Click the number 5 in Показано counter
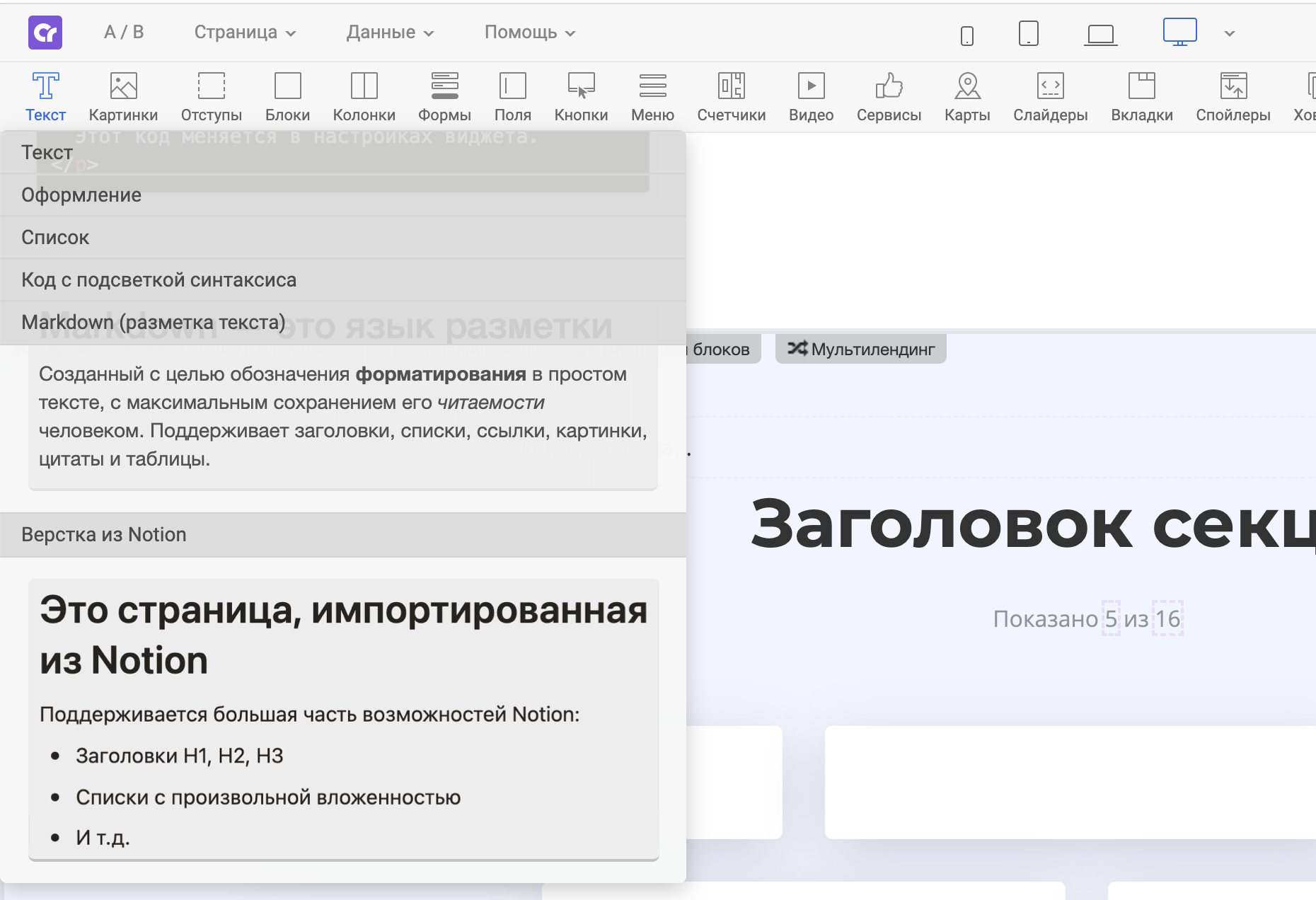This screenshot has width=1316, height=900. pos(1111,618)
